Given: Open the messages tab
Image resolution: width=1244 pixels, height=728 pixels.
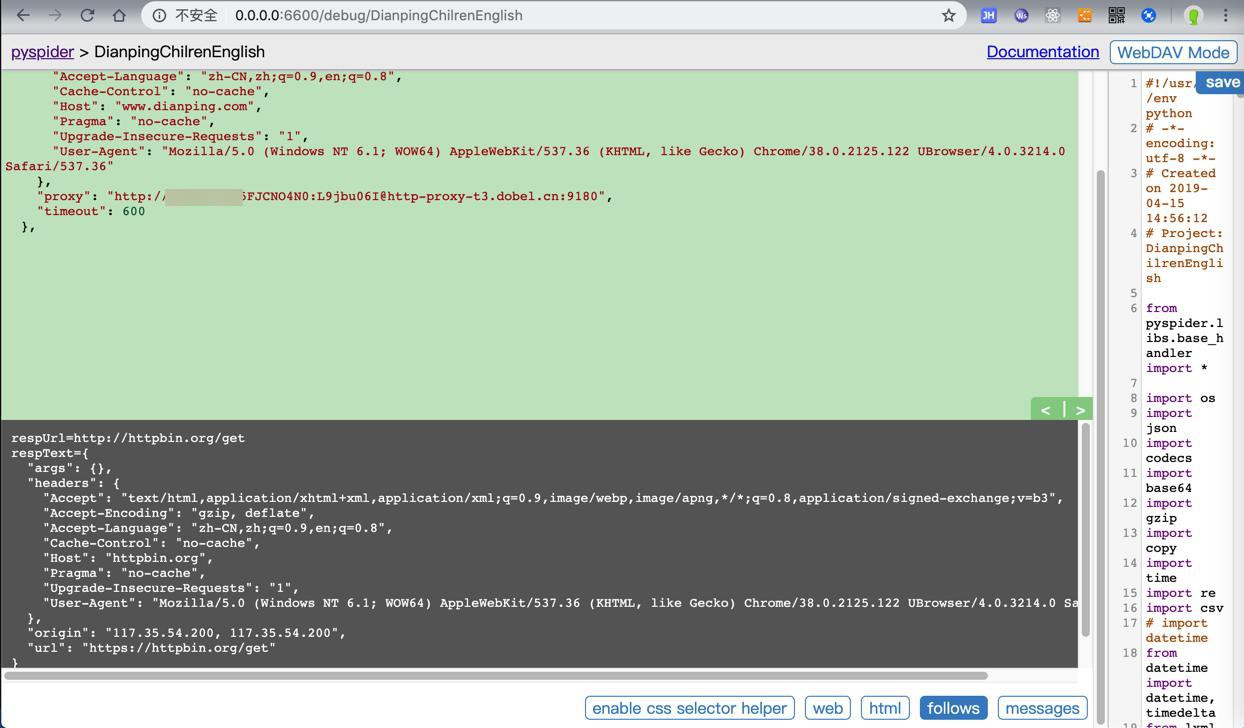Looking at the screenshot, I should tap(1042, 708).
